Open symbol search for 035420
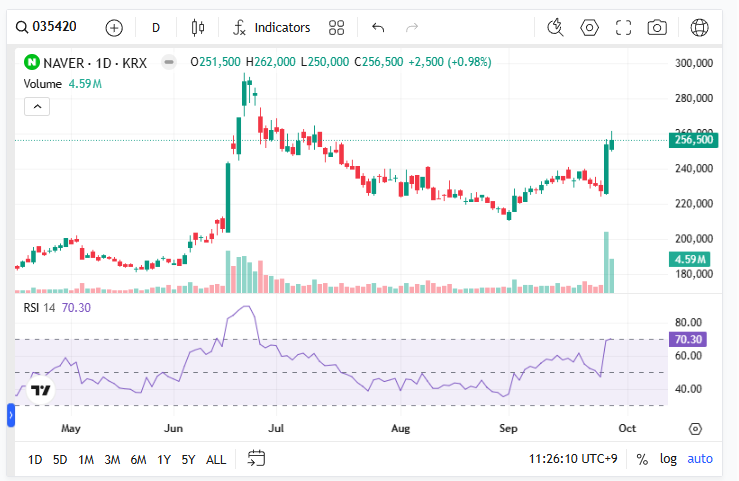 click(46, 27)
